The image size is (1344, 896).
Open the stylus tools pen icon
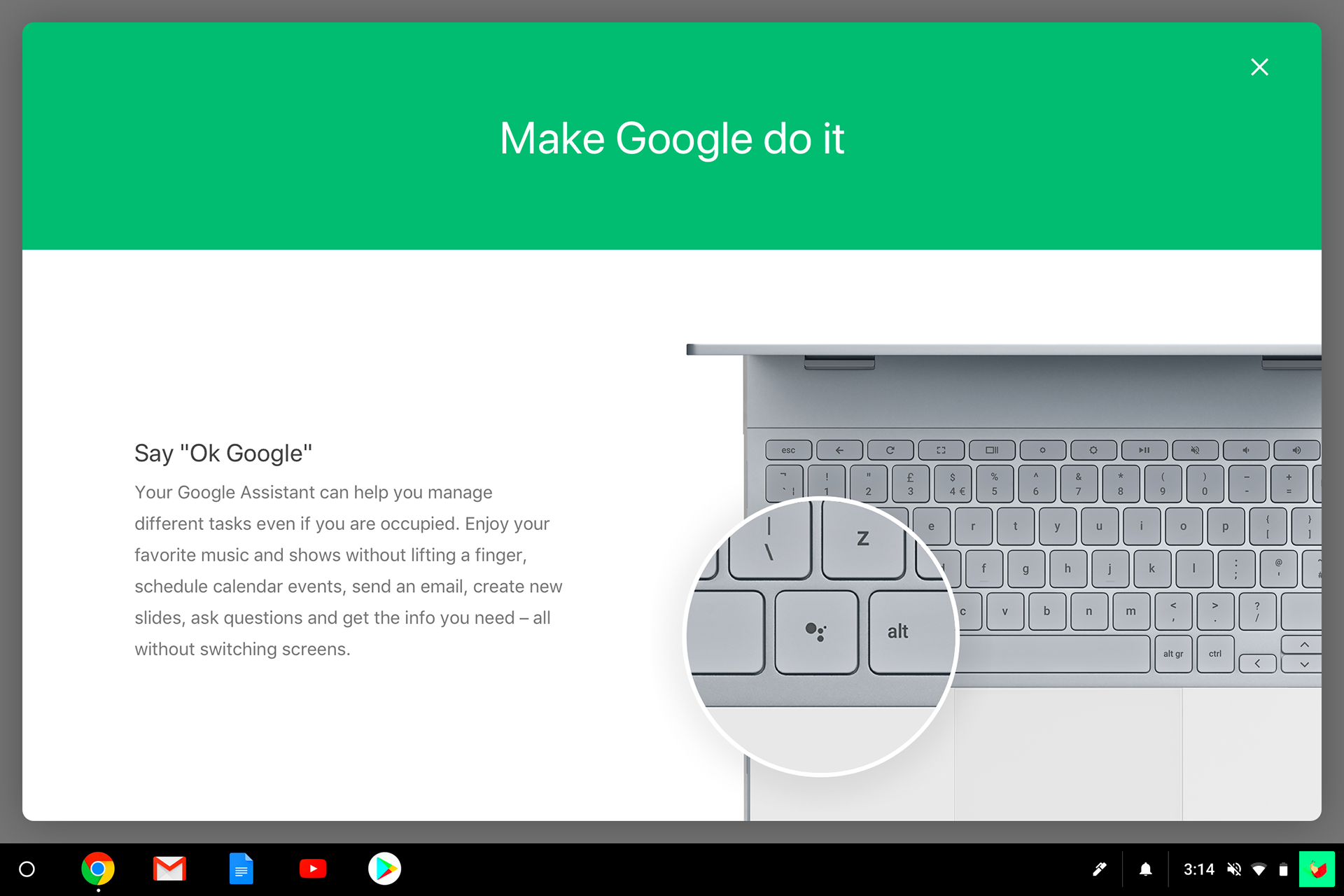(1100, 869)
